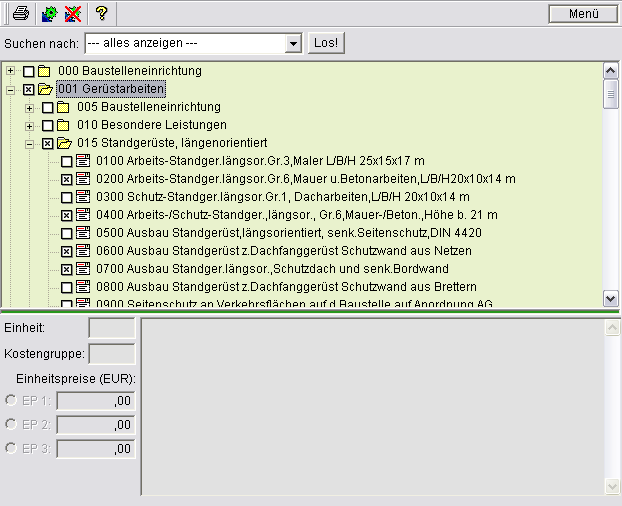Open the Menü button
Viewport: 622px width, 506px height.
click(x=583, y=14)
